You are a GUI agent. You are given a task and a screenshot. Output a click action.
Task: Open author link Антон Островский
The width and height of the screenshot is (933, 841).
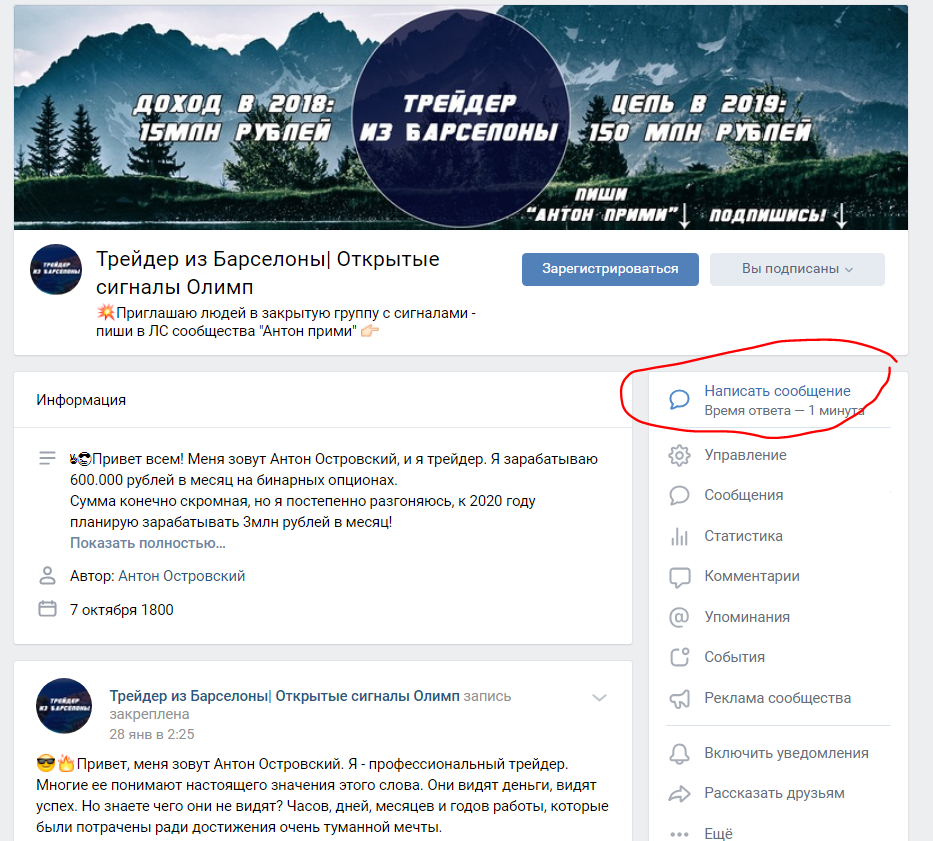(181, 576)
